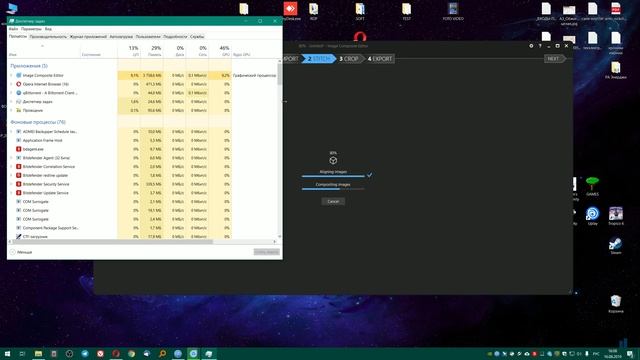
Task: Switch to the Журнал приложений tab
Action: point(88,37)
